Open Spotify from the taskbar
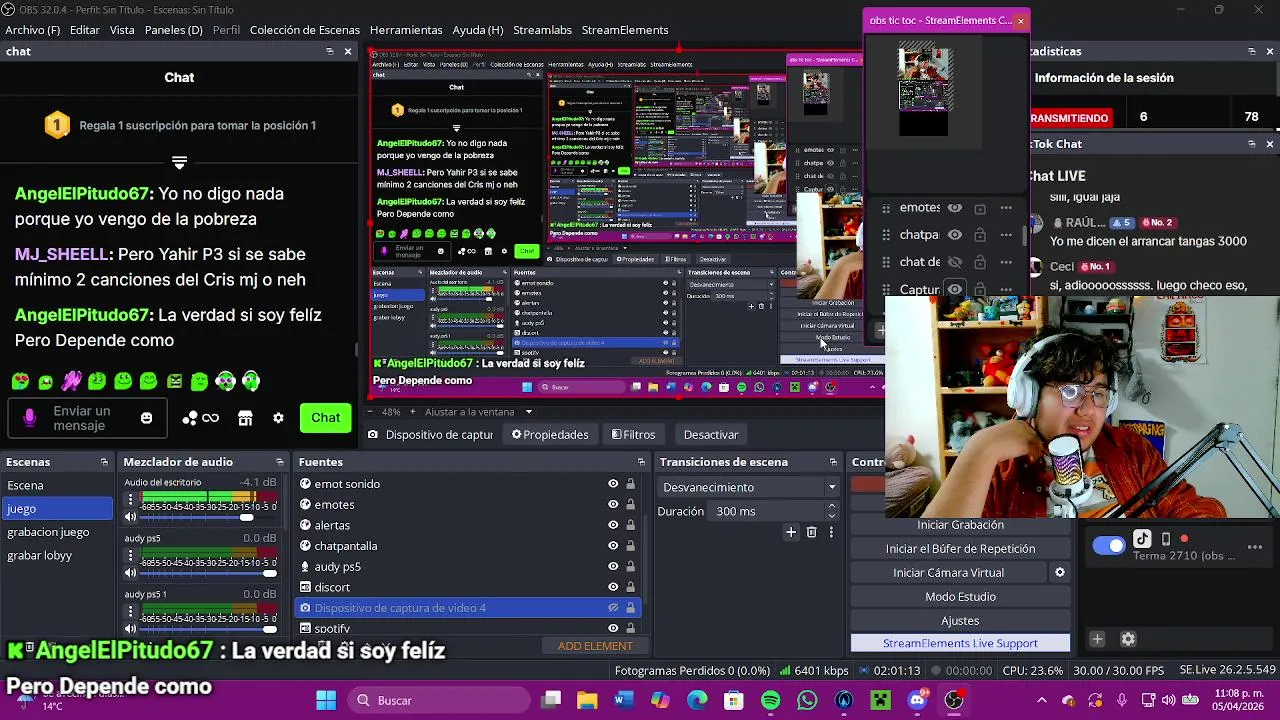 point(770,701)
